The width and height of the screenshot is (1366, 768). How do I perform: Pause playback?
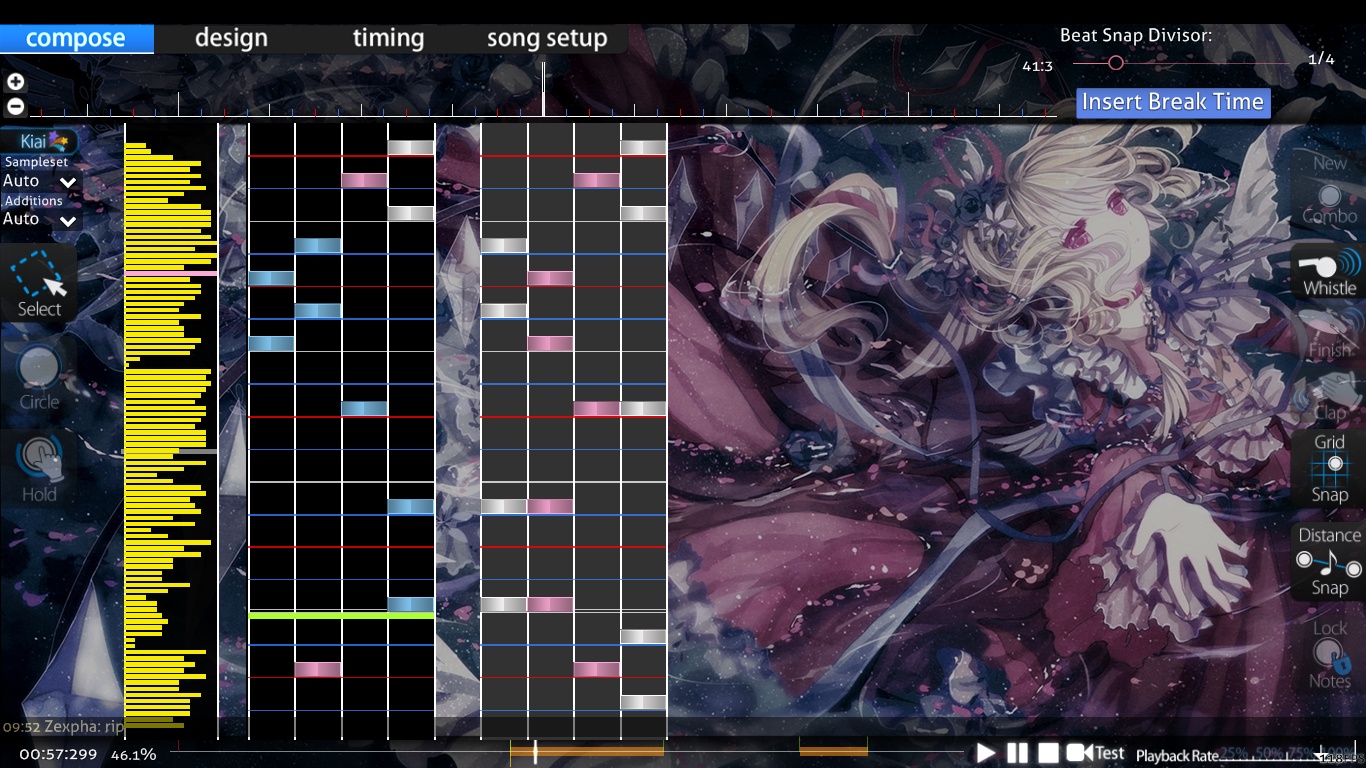tap(1017, 753)
